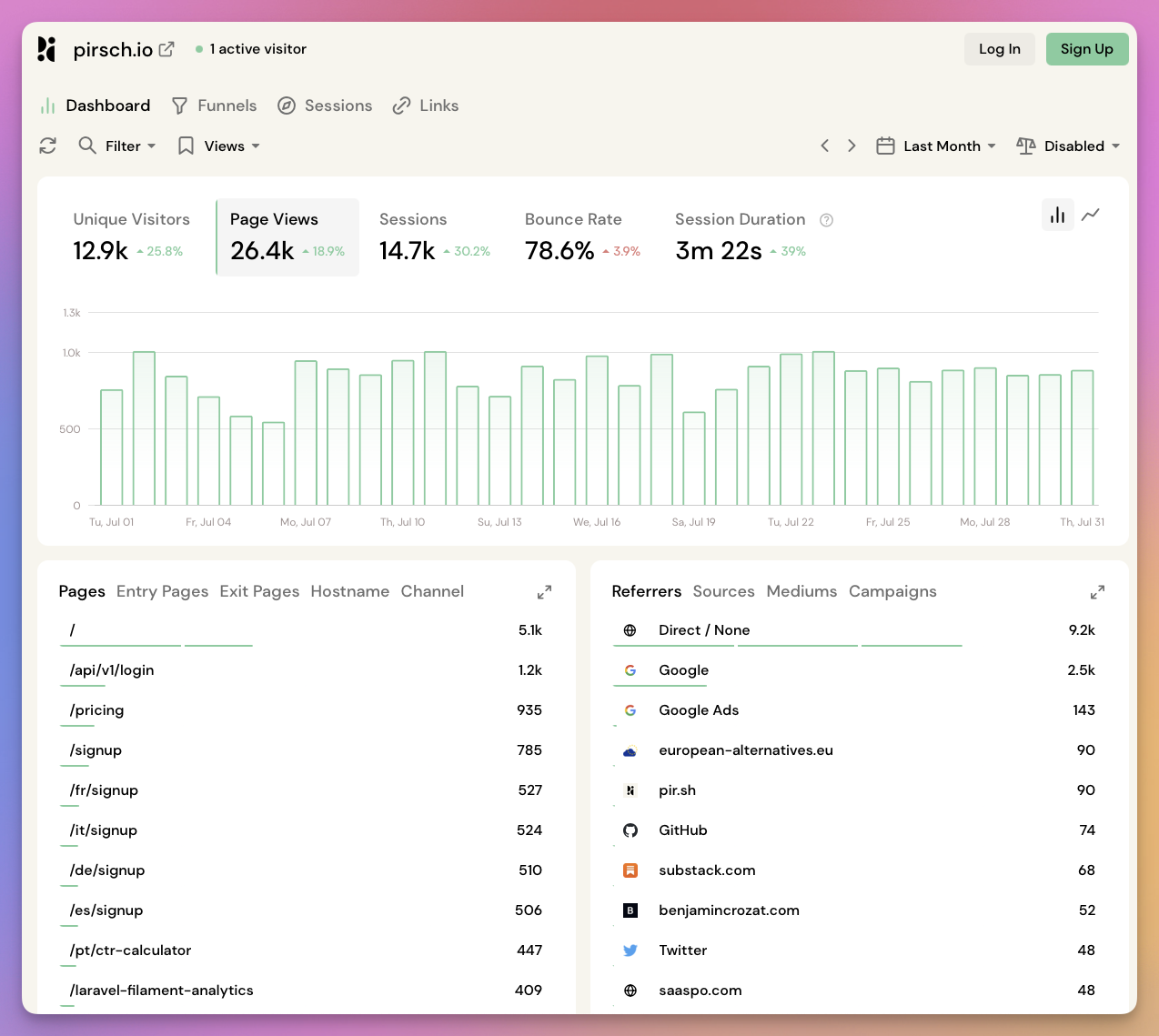Screen dimensions: 1159x1036
Task: Open pirsch.io via the external link icon
Action: tap(166, 49)
